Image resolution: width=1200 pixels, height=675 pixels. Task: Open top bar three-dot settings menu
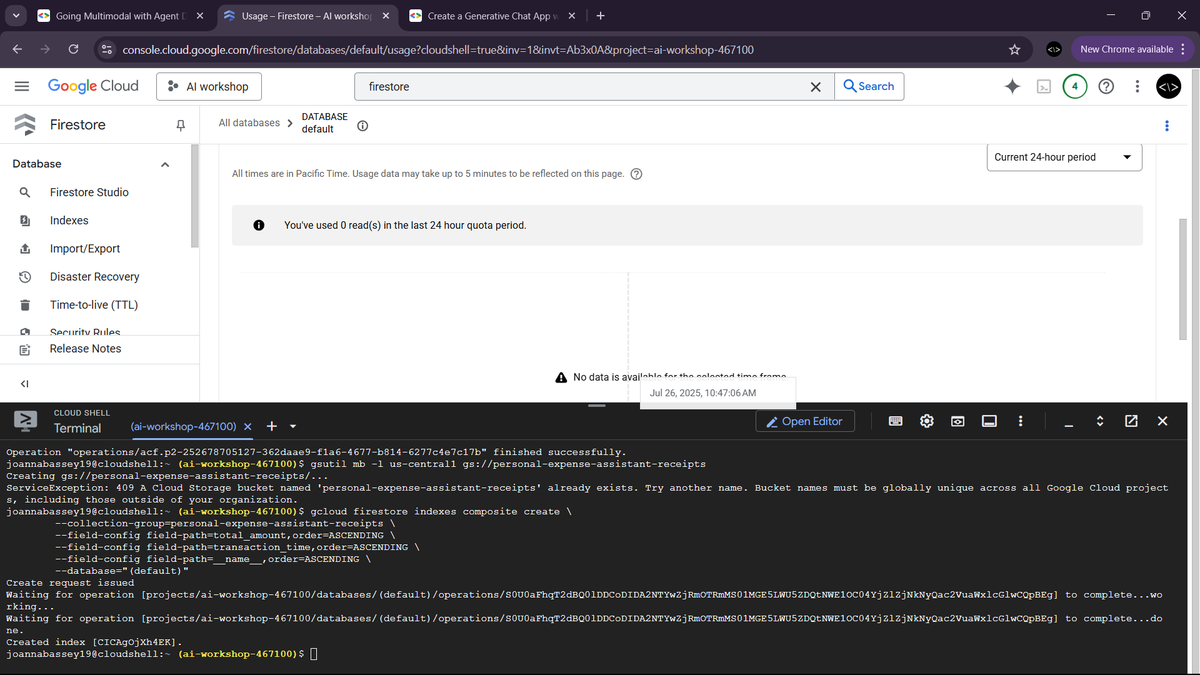[1137, 86]
